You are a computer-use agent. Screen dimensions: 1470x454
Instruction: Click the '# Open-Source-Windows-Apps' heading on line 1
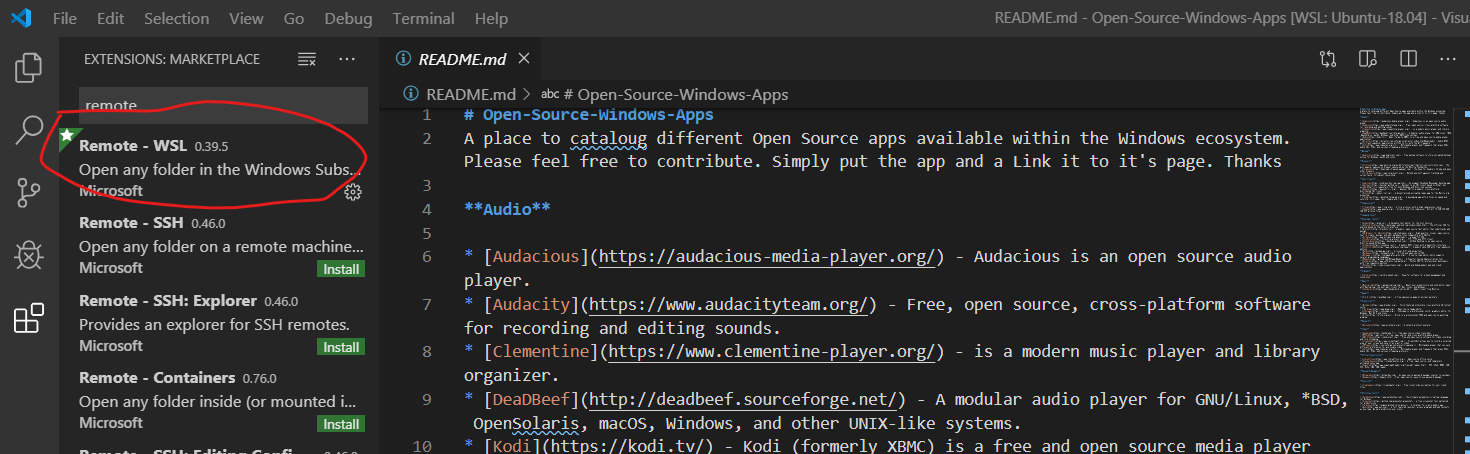pos(589,115)
